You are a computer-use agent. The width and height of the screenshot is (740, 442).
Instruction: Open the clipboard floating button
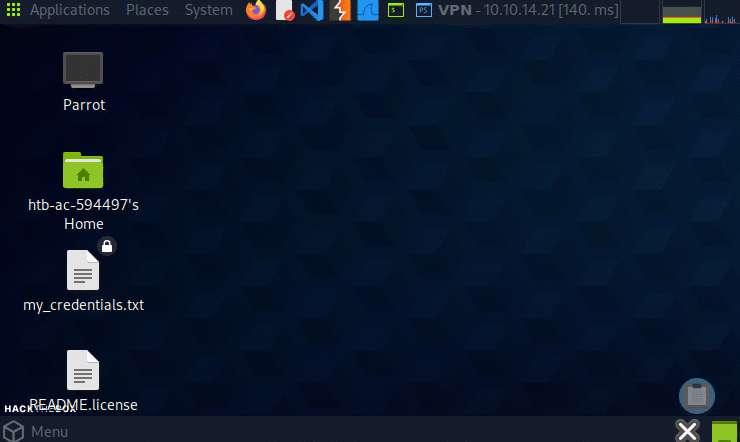pos(697,395)
